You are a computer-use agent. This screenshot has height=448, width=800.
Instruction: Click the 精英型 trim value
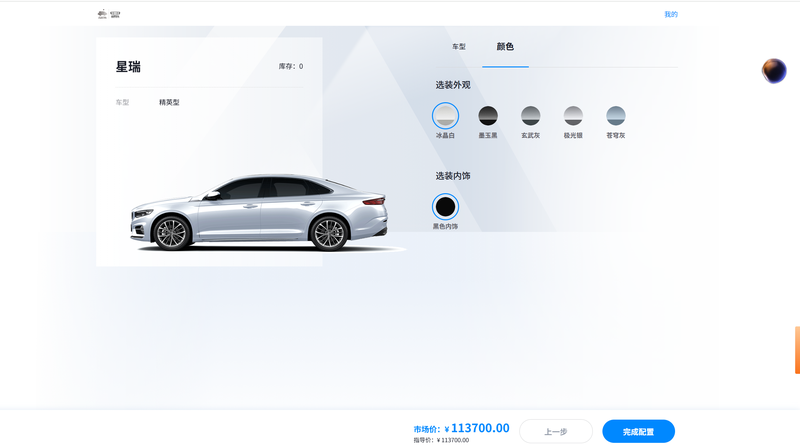point(169,102)
